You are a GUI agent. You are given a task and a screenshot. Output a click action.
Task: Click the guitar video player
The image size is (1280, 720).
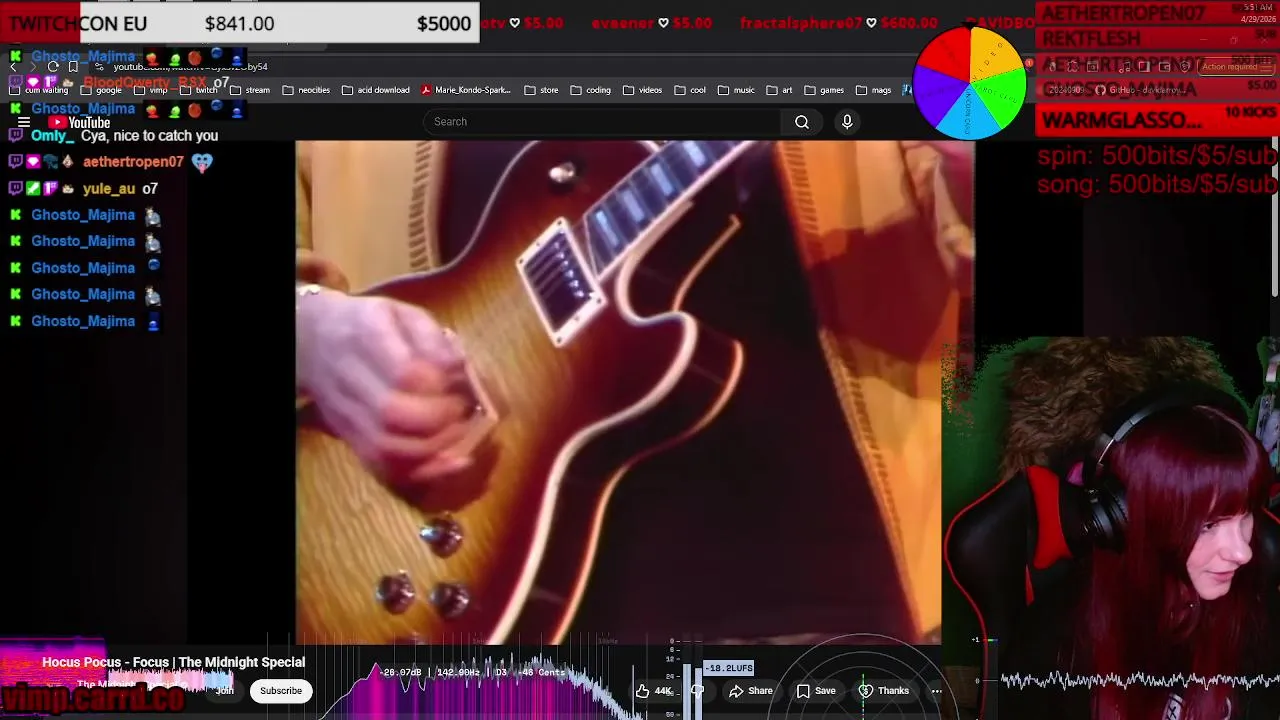tap(635, 392)
